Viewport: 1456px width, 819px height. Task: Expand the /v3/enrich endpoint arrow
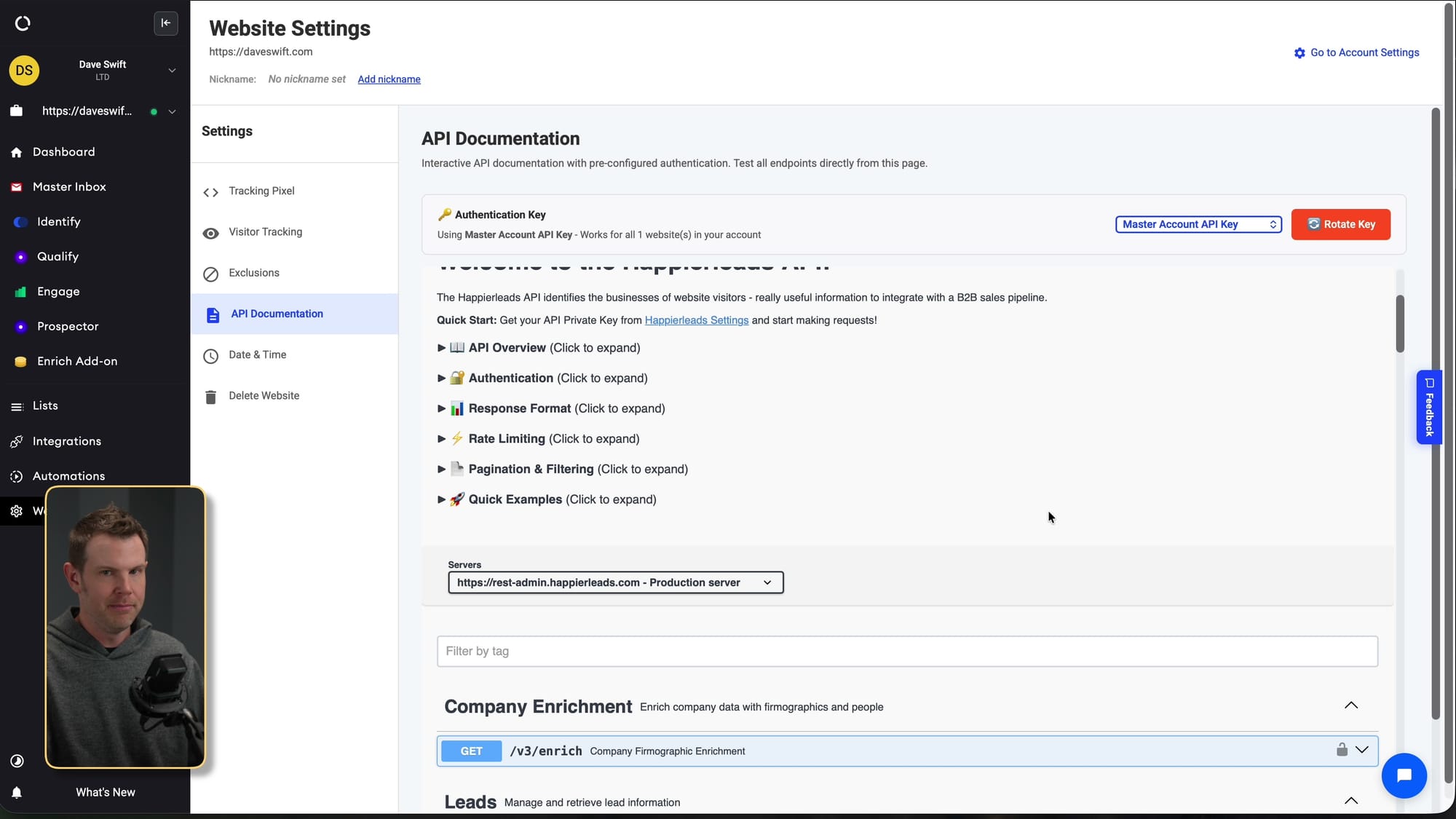1361,750
